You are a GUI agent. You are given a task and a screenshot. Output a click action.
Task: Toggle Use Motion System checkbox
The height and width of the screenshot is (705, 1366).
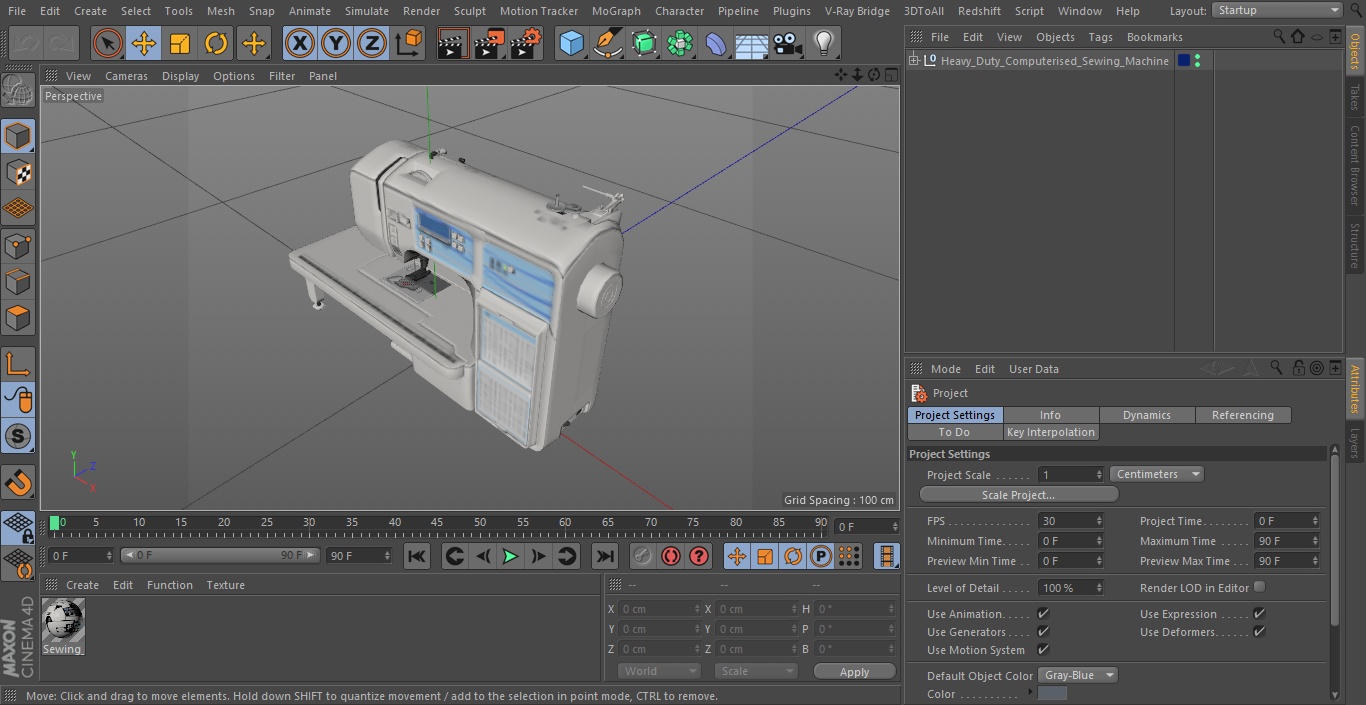1043,649
